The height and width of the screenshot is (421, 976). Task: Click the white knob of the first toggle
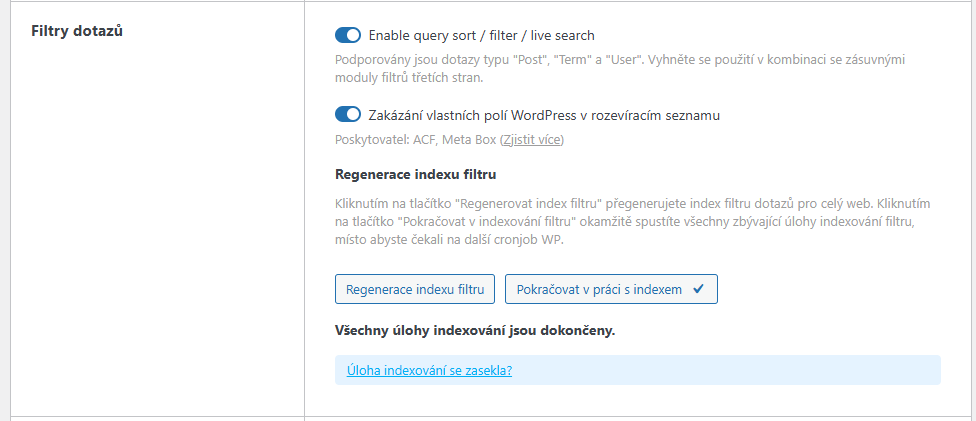353,35
